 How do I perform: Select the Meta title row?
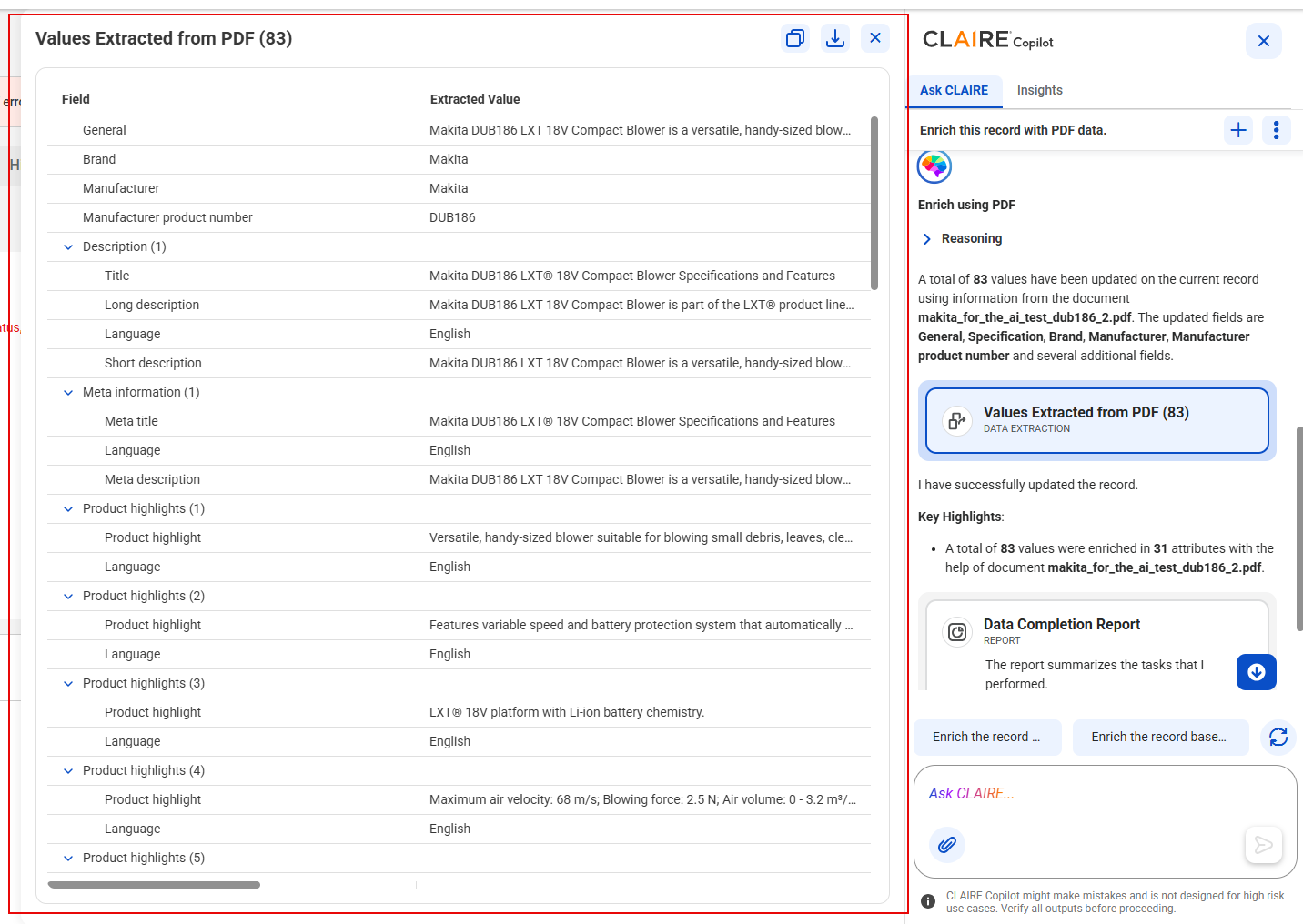pyautogui.click(x=459, y=421)
